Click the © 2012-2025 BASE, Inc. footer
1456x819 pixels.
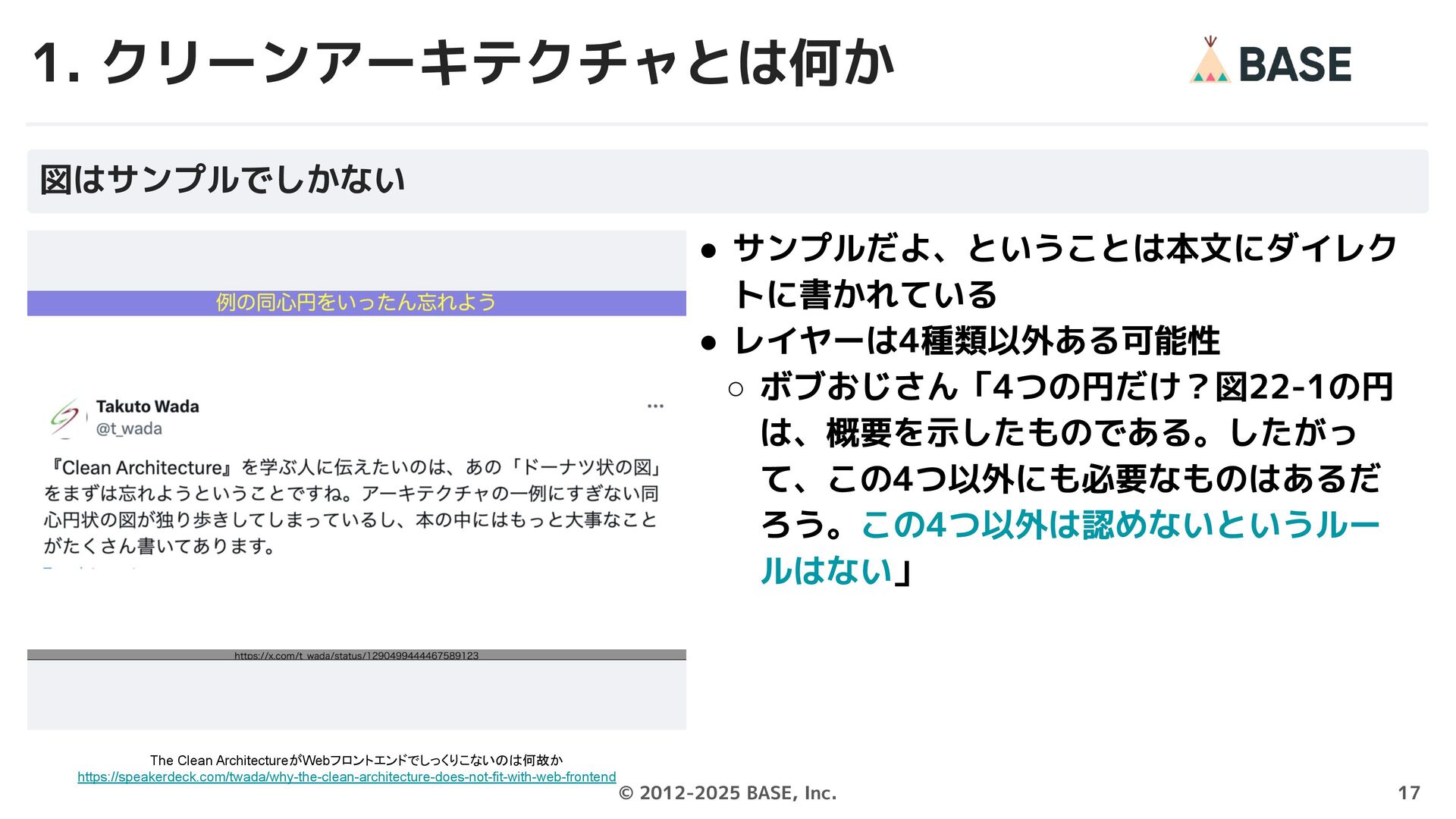[x=727, y=793]
